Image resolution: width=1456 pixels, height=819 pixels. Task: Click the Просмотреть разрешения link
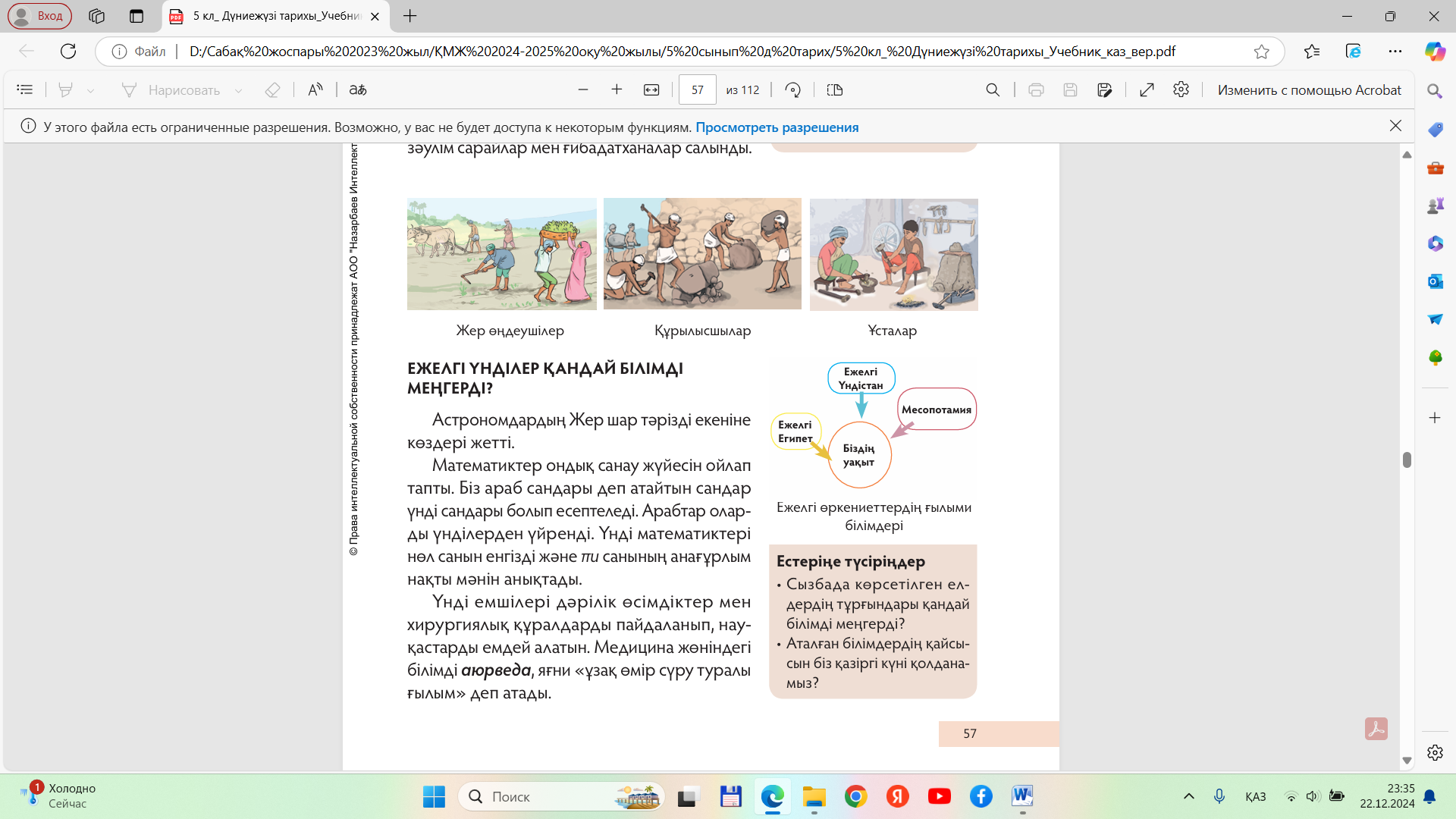tap(777, 127)
